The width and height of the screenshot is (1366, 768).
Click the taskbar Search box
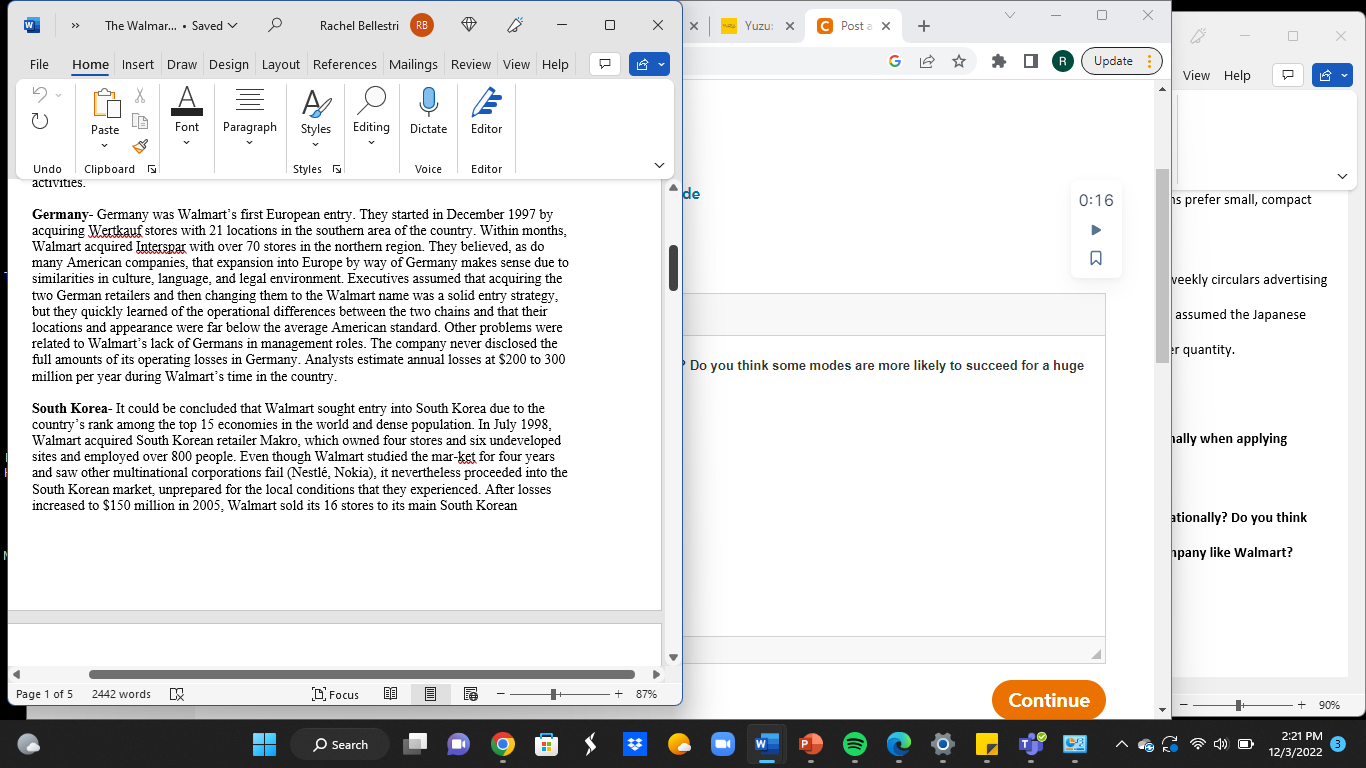(x=342, y=744)
